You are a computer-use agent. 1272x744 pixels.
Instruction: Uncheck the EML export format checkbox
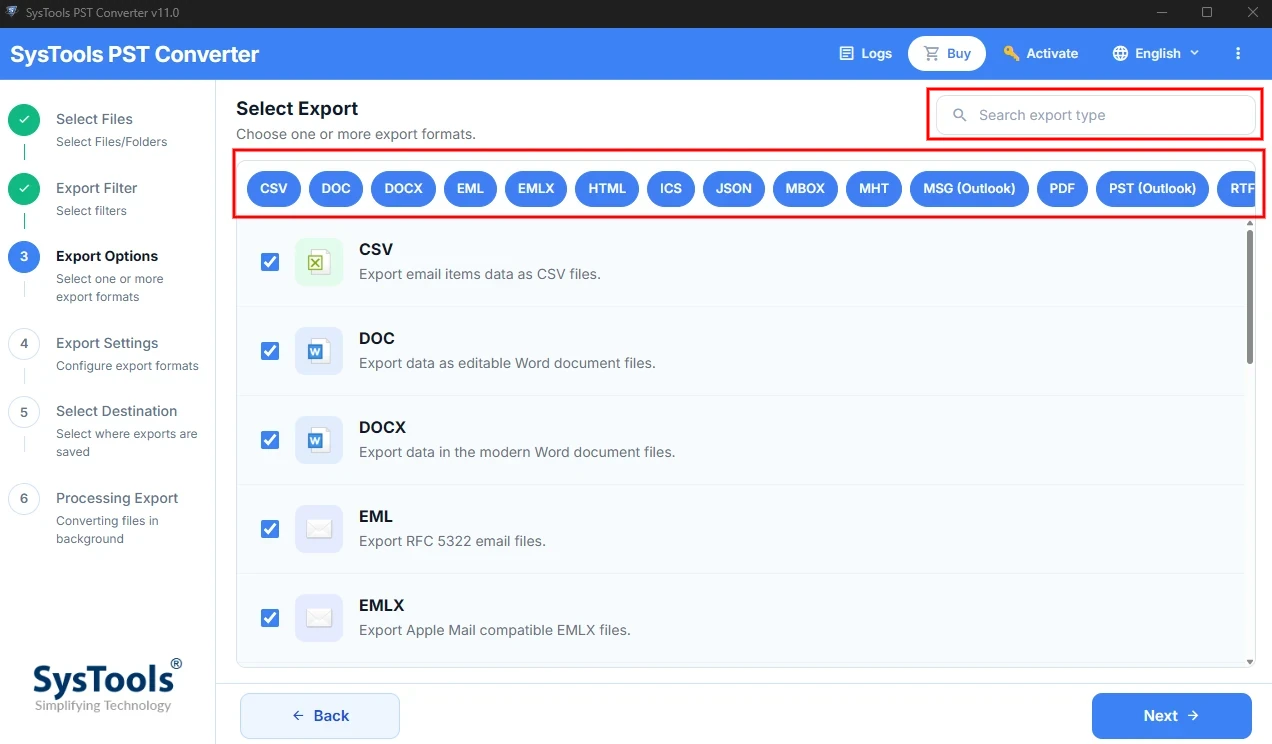[x=270, y=529]
